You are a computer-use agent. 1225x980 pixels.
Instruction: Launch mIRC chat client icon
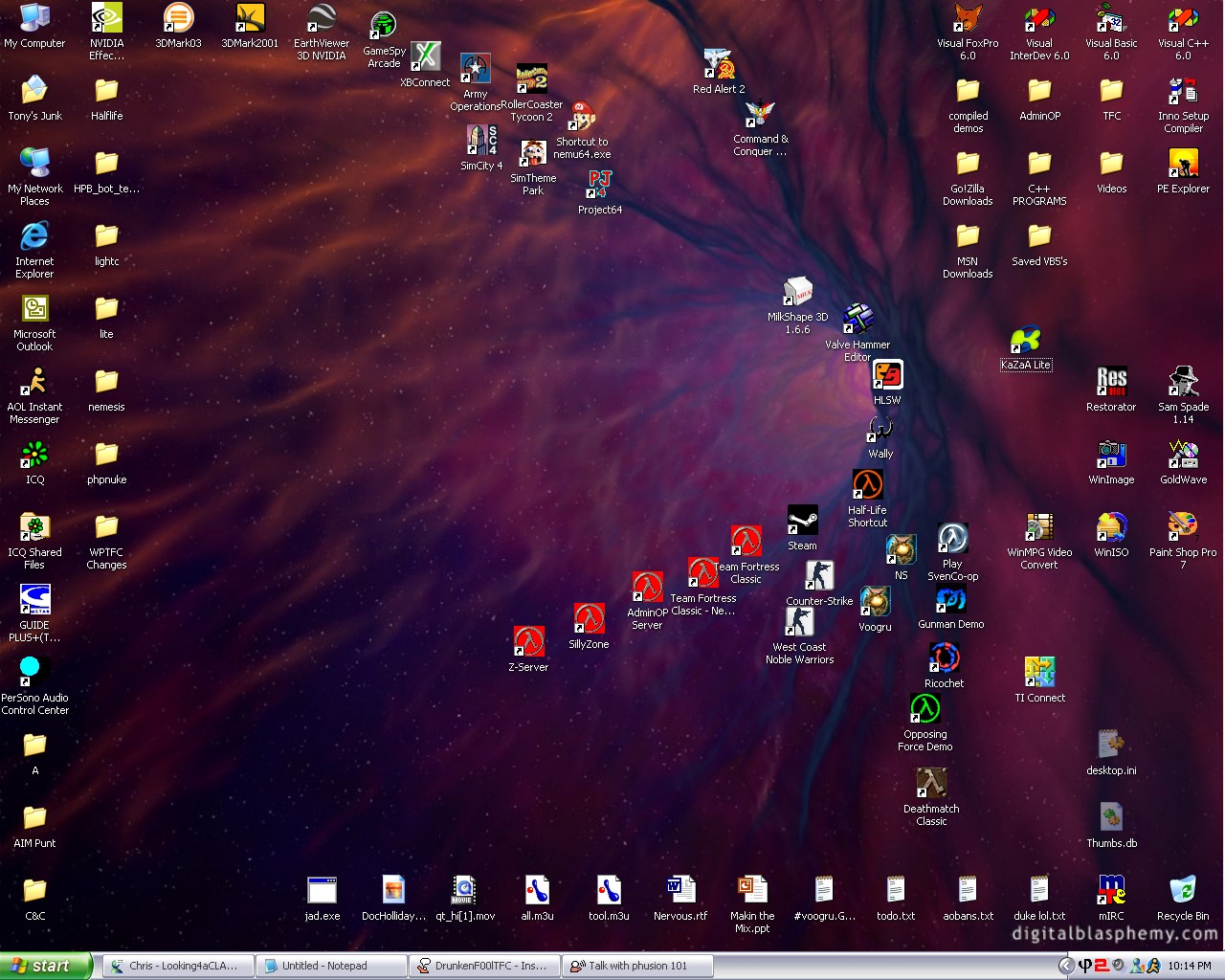(1111, 899)
